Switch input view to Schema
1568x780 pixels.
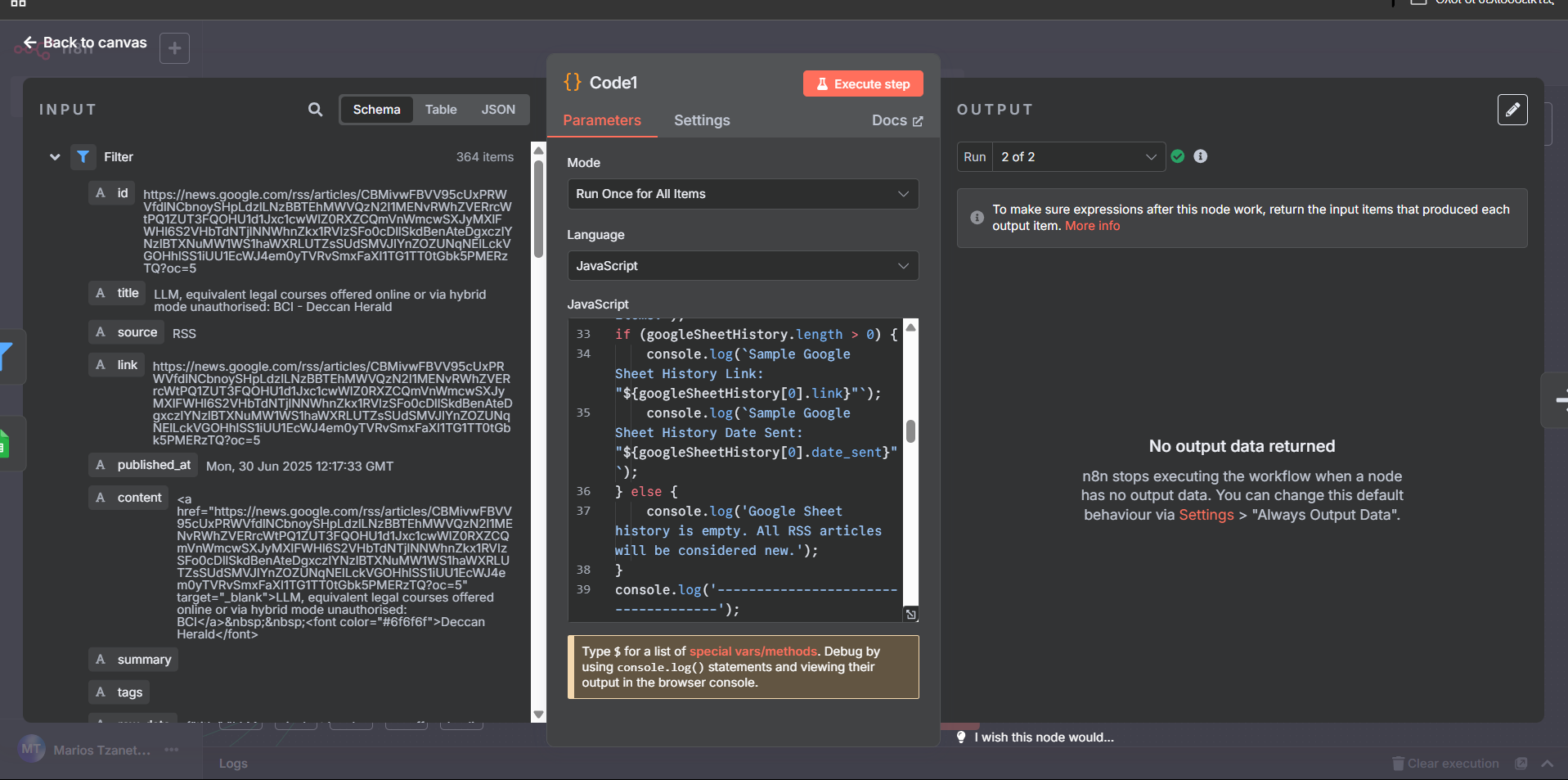coord(376,110)
